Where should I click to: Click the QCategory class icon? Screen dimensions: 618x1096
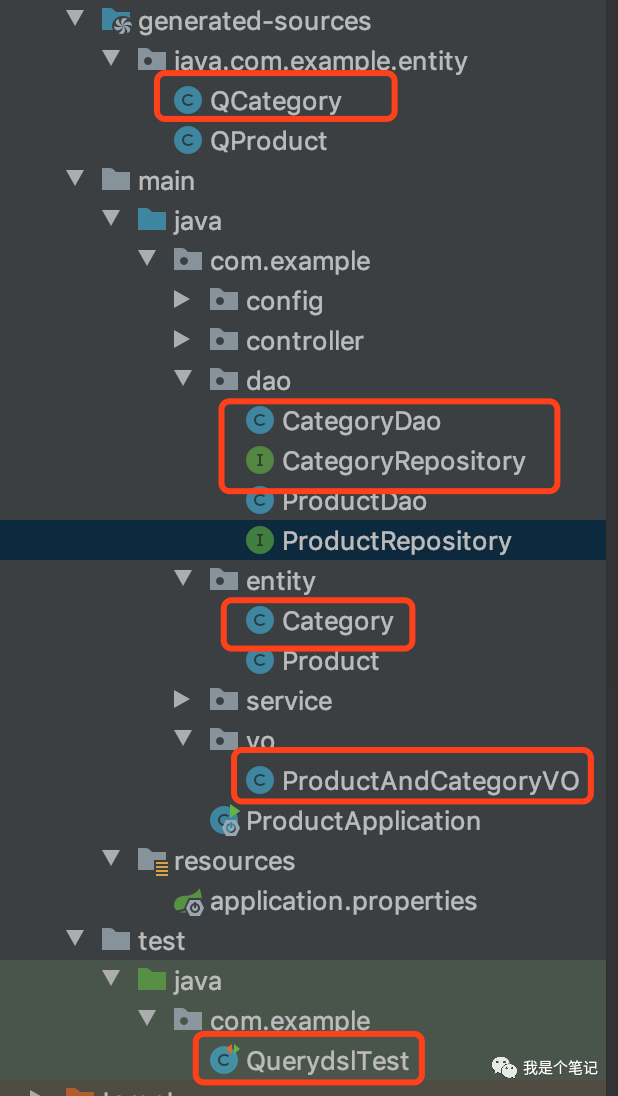point(187,101)
